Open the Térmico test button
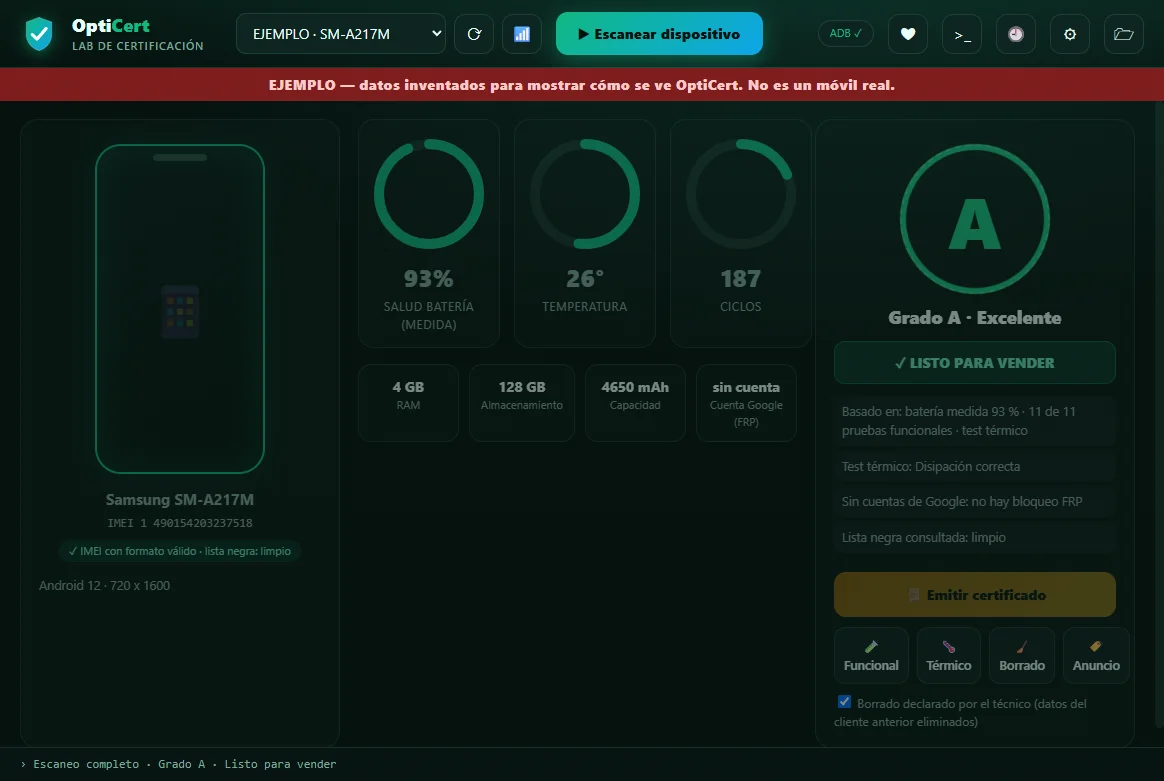The image size is (1164, 781). coord(949,656)
